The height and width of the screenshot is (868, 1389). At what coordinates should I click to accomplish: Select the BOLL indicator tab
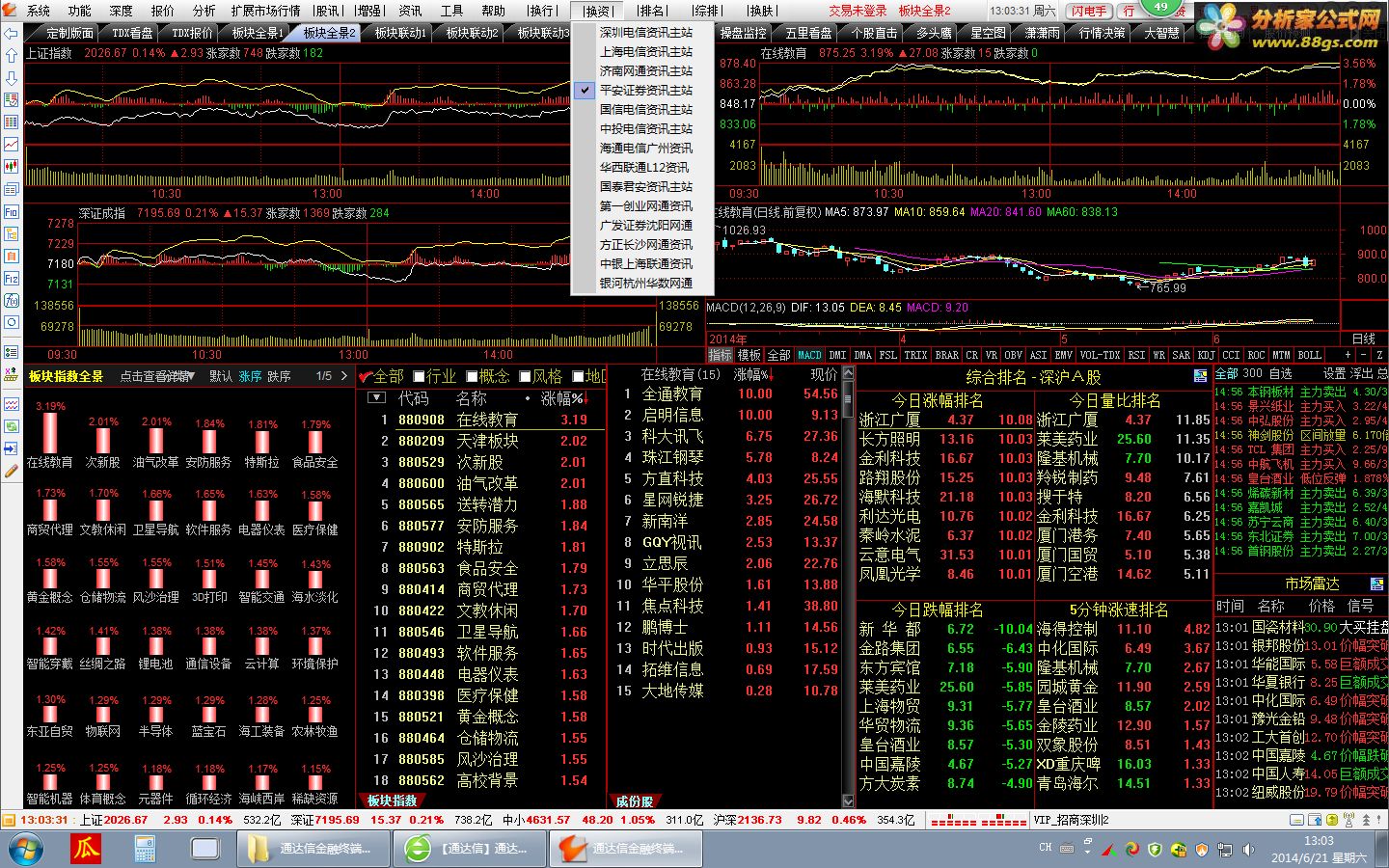1309,355
